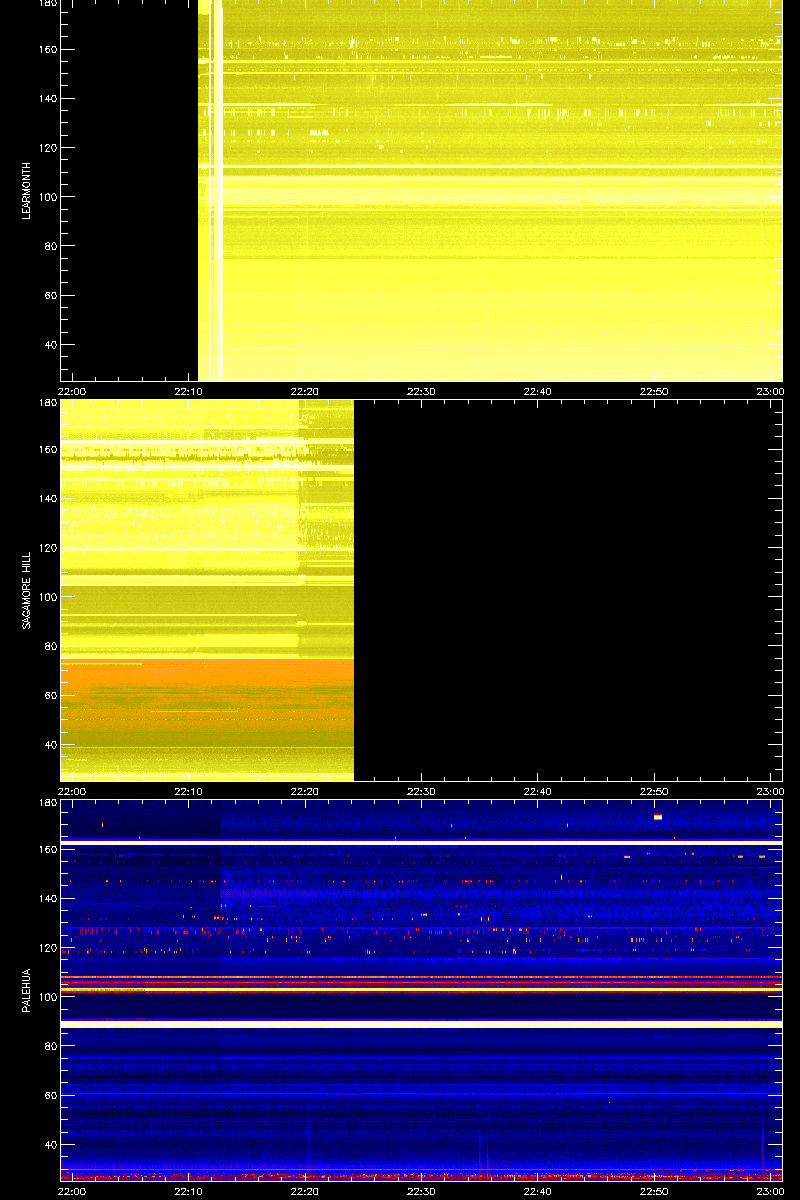Viewport: 800px width, 1200px height.
Task: Select 22:30 time label under Learmonth panel
Action: click(421, 391)
